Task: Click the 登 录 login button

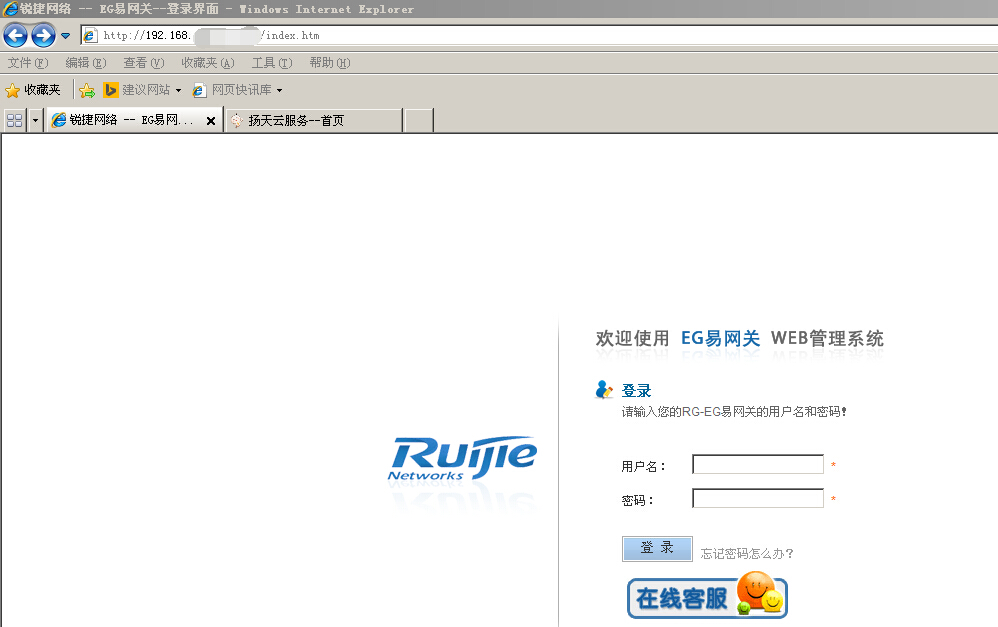Action: [x=657, y=548]
